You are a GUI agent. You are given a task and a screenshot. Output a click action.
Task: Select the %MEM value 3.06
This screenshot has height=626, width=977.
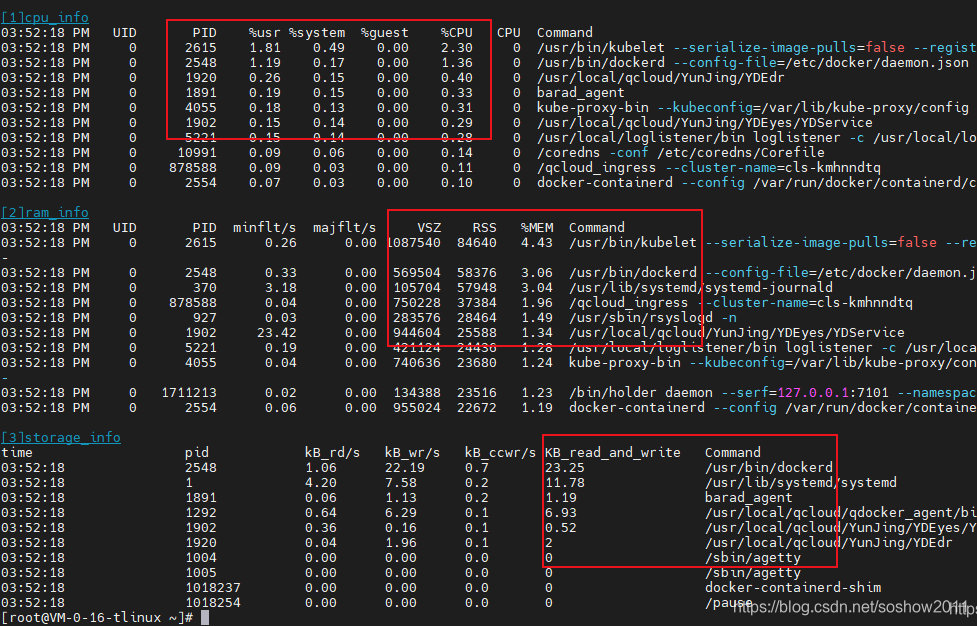click(x=537, y=273)
